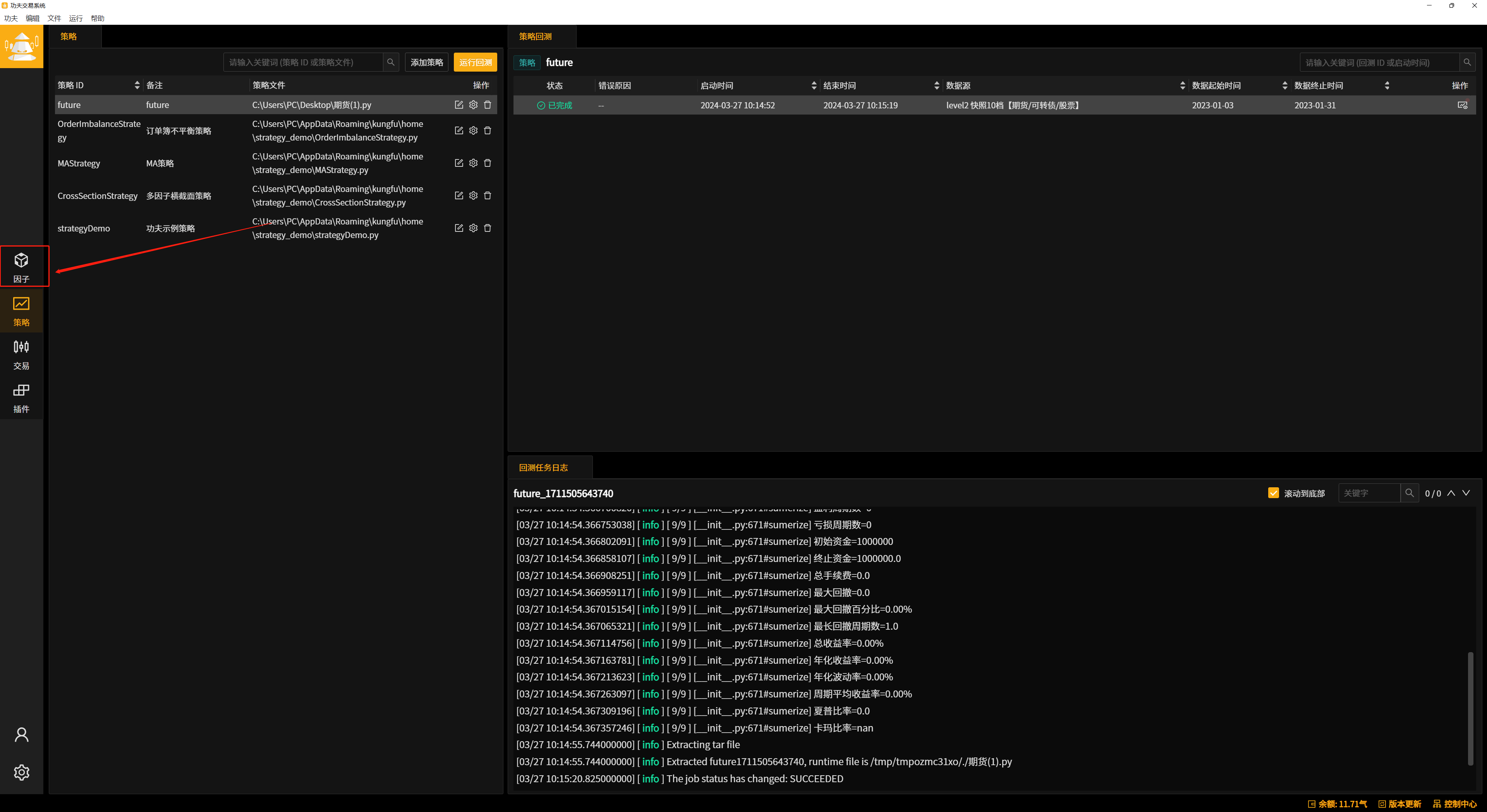
Task: Open settings for the future strategy
Action: (473, 104)
